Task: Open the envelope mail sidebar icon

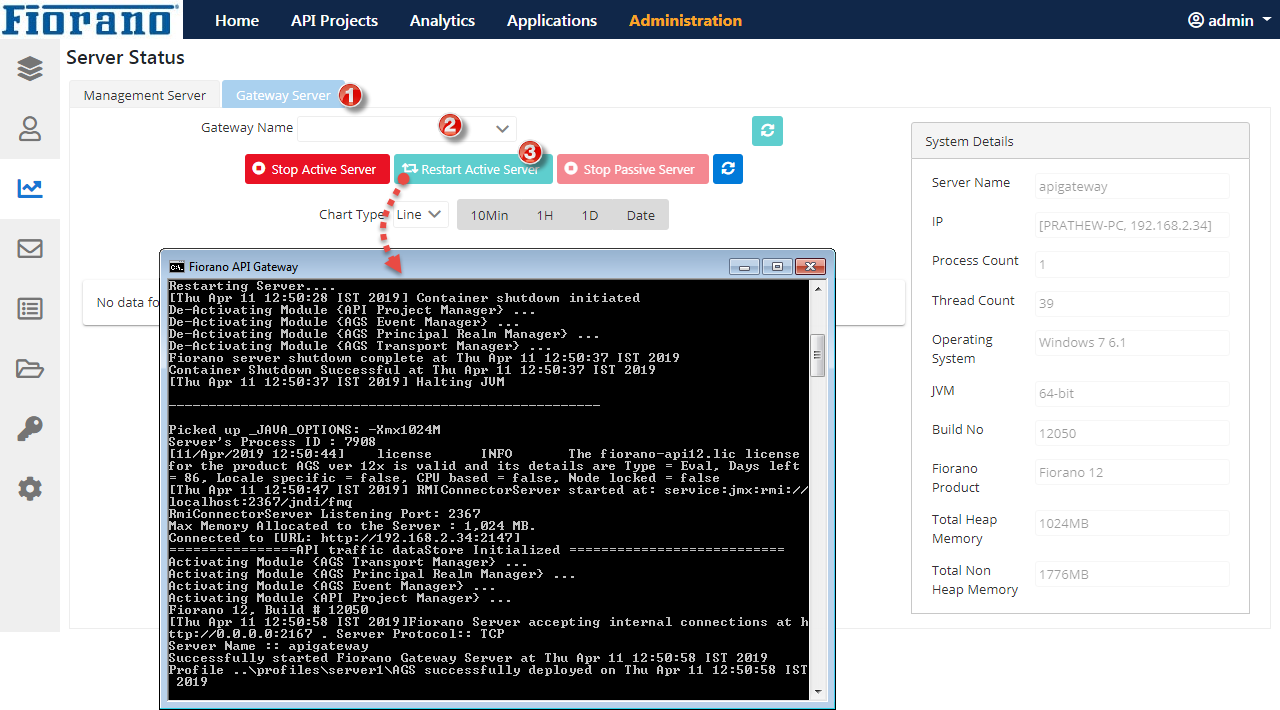Action: click(30, 248)
